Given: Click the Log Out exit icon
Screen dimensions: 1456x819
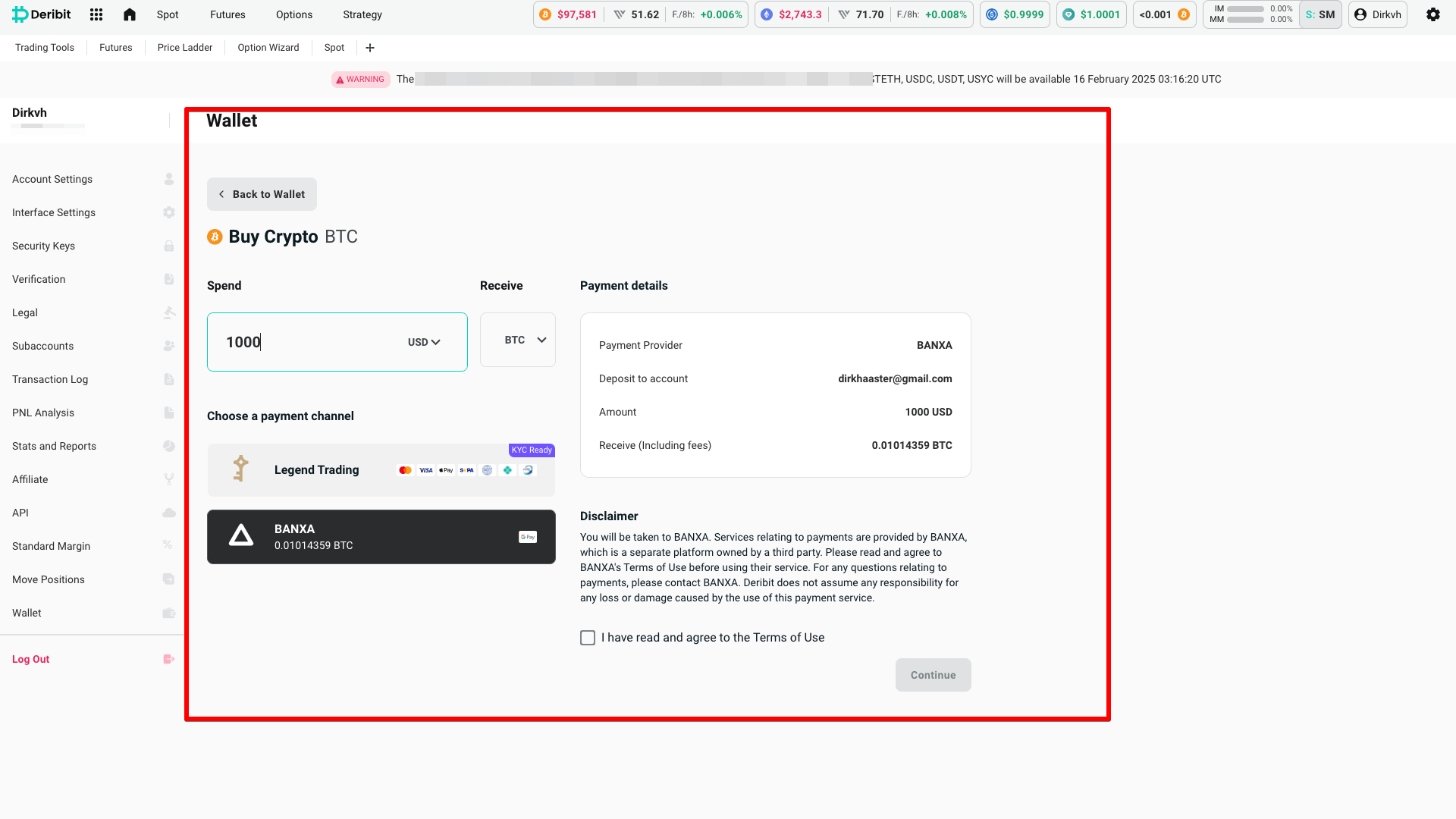Looking at the screenshot, I should pyautogui.click(x=169, y=659).
